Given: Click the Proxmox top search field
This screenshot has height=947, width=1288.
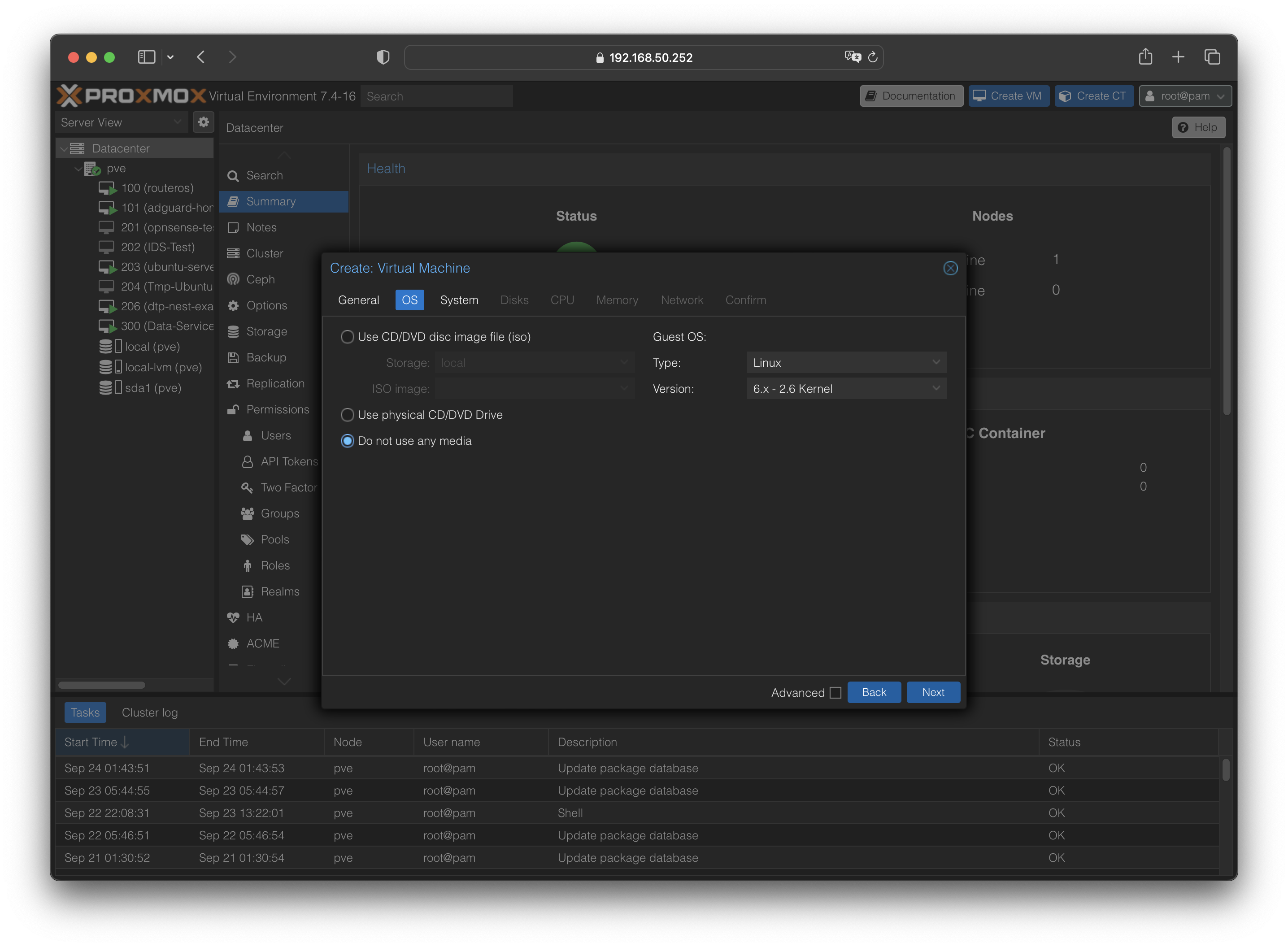Looking at the screenshot, I should click(x=436, y=96).
